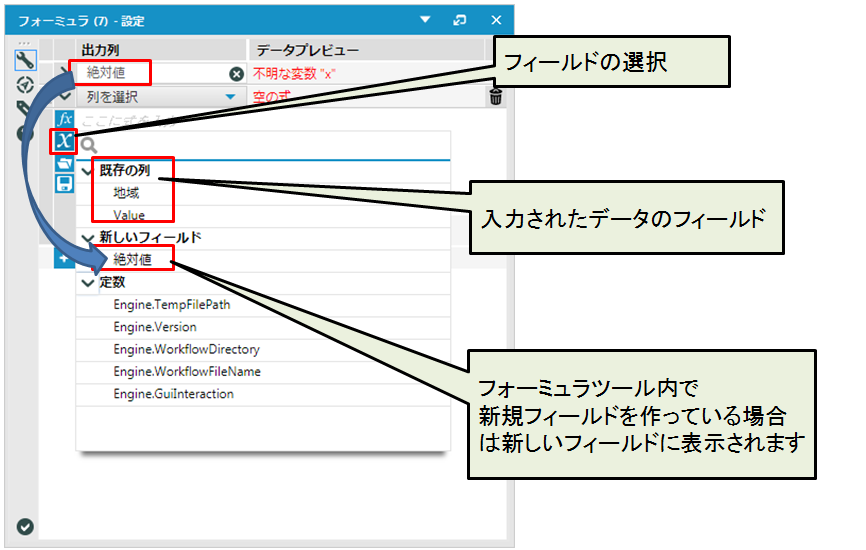Clear the 絶対値 output column name

tap(236, 74)
